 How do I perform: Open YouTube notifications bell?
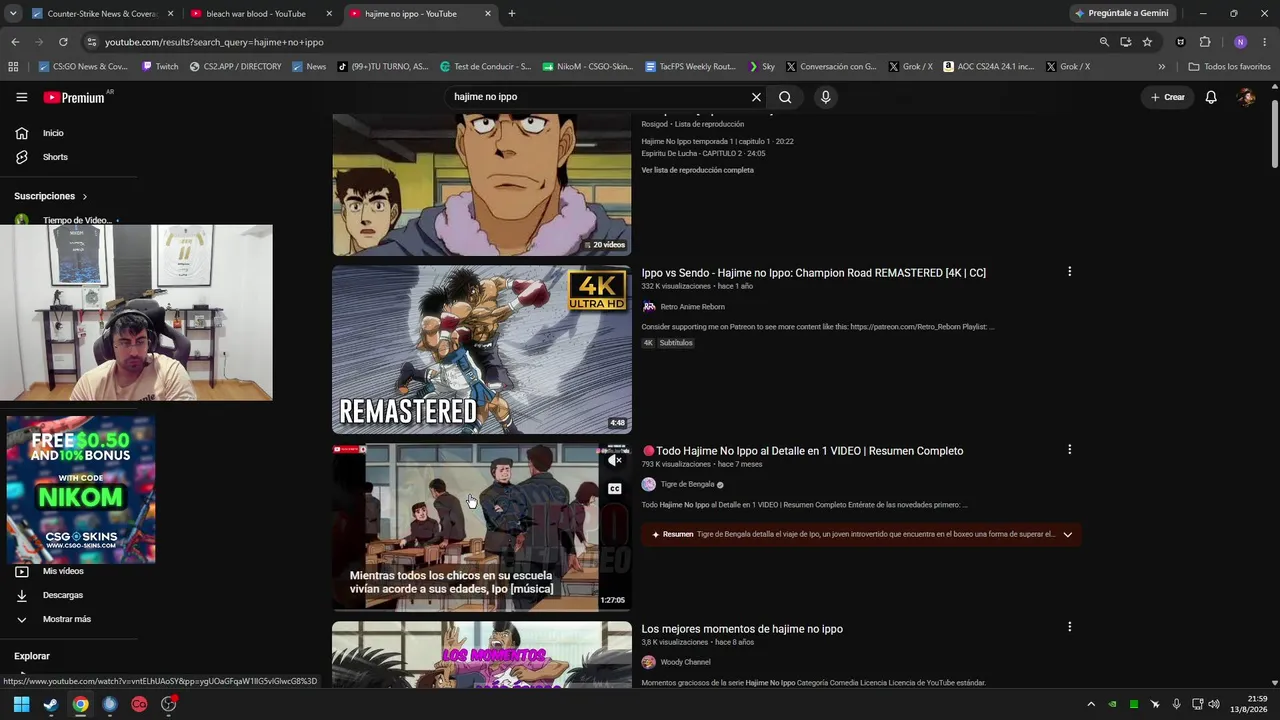pos(1211,97)
